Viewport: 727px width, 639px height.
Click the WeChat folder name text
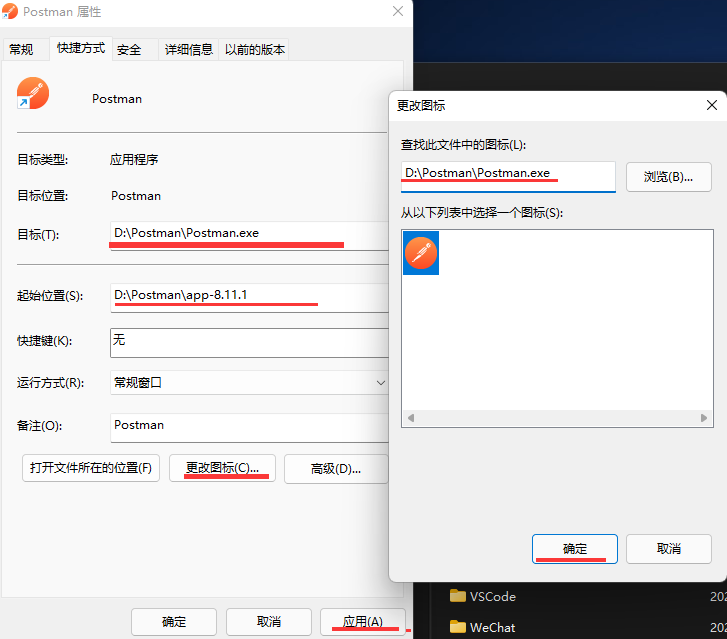[x=492, y=627]
